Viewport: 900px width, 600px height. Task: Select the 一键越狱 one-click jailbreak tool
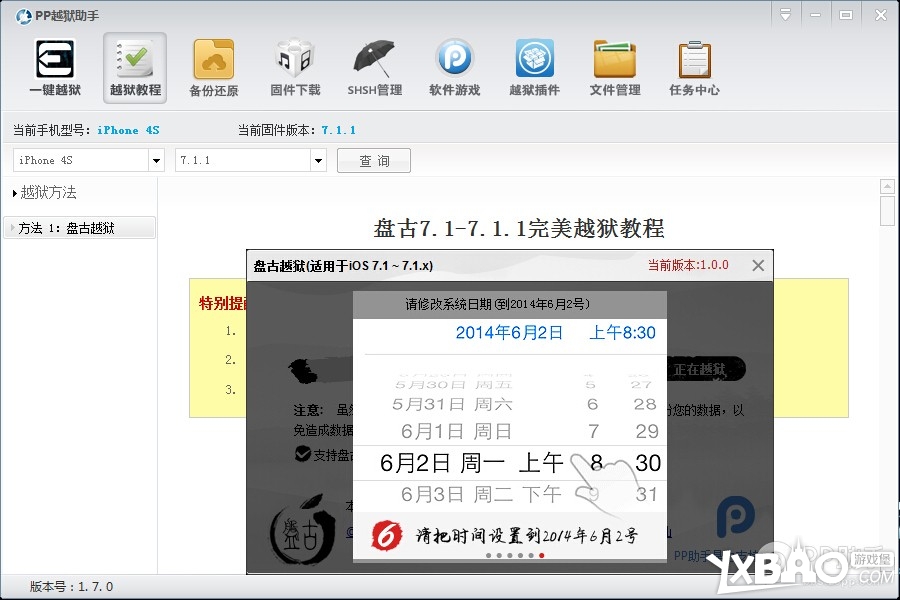[x=54, y=66]
